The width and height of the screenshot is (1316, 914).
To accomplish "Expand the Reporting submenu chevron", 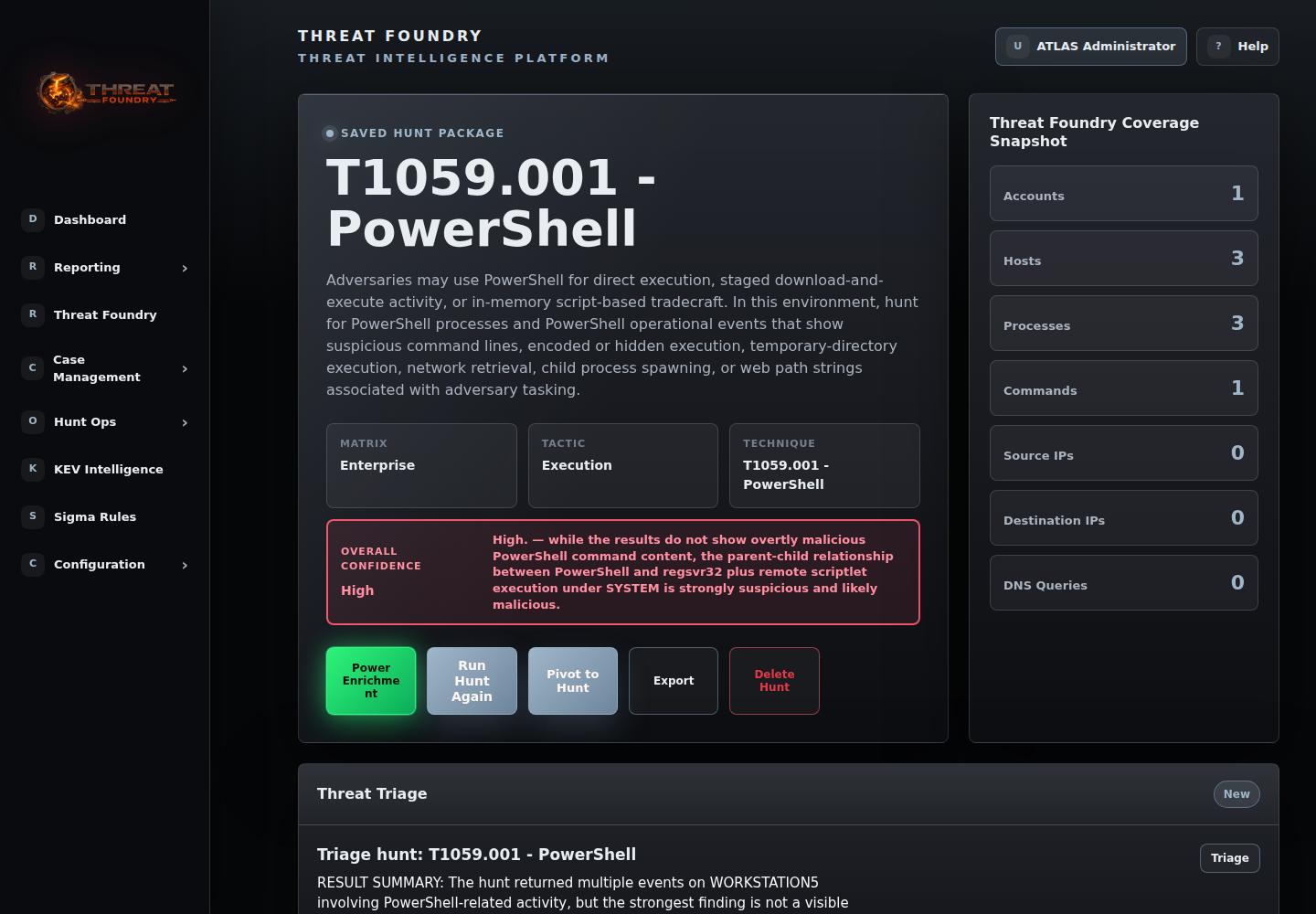I will (185, 268).
